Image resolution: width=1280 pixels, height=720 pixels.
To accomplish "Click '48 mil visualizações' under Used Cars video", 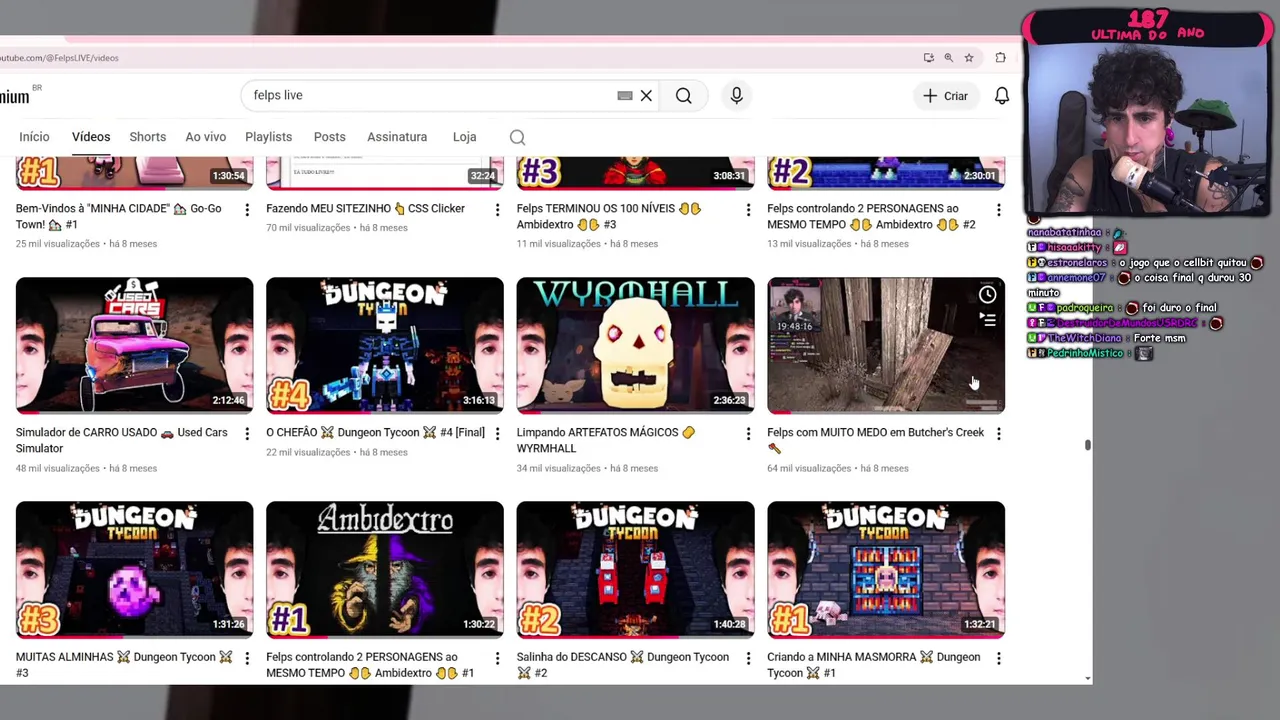I will pyautogui.click(x=58, y=468).
